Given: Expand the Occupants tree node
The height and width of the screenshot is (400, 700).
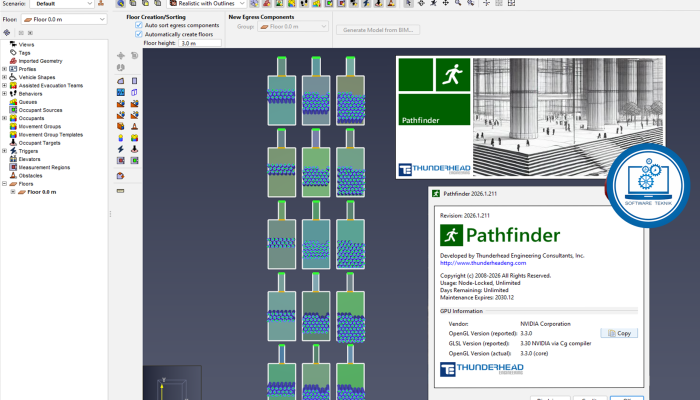Looking at the screenshot, I should [4, 118].
